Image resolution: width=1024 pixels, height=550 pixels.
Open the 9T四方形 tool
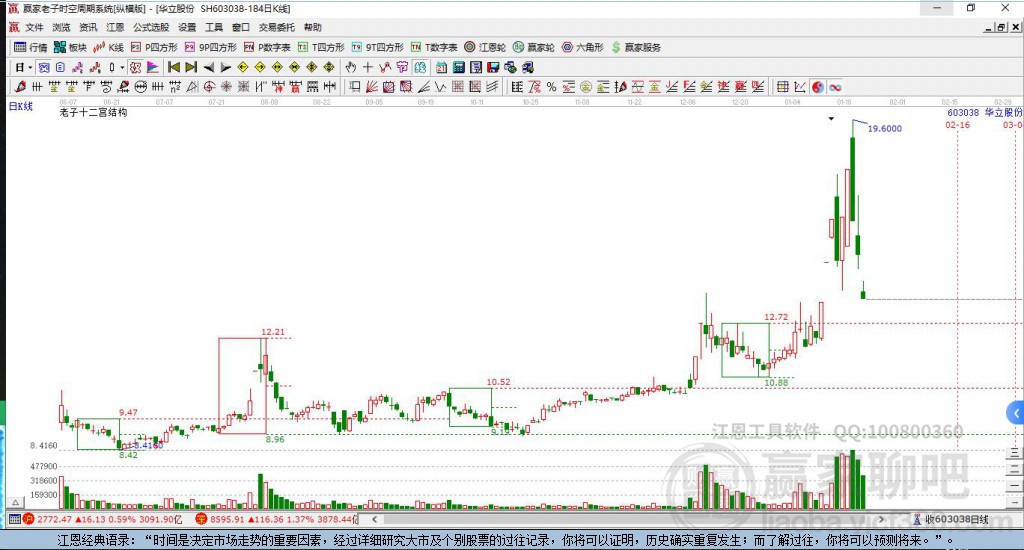point(377,47)
